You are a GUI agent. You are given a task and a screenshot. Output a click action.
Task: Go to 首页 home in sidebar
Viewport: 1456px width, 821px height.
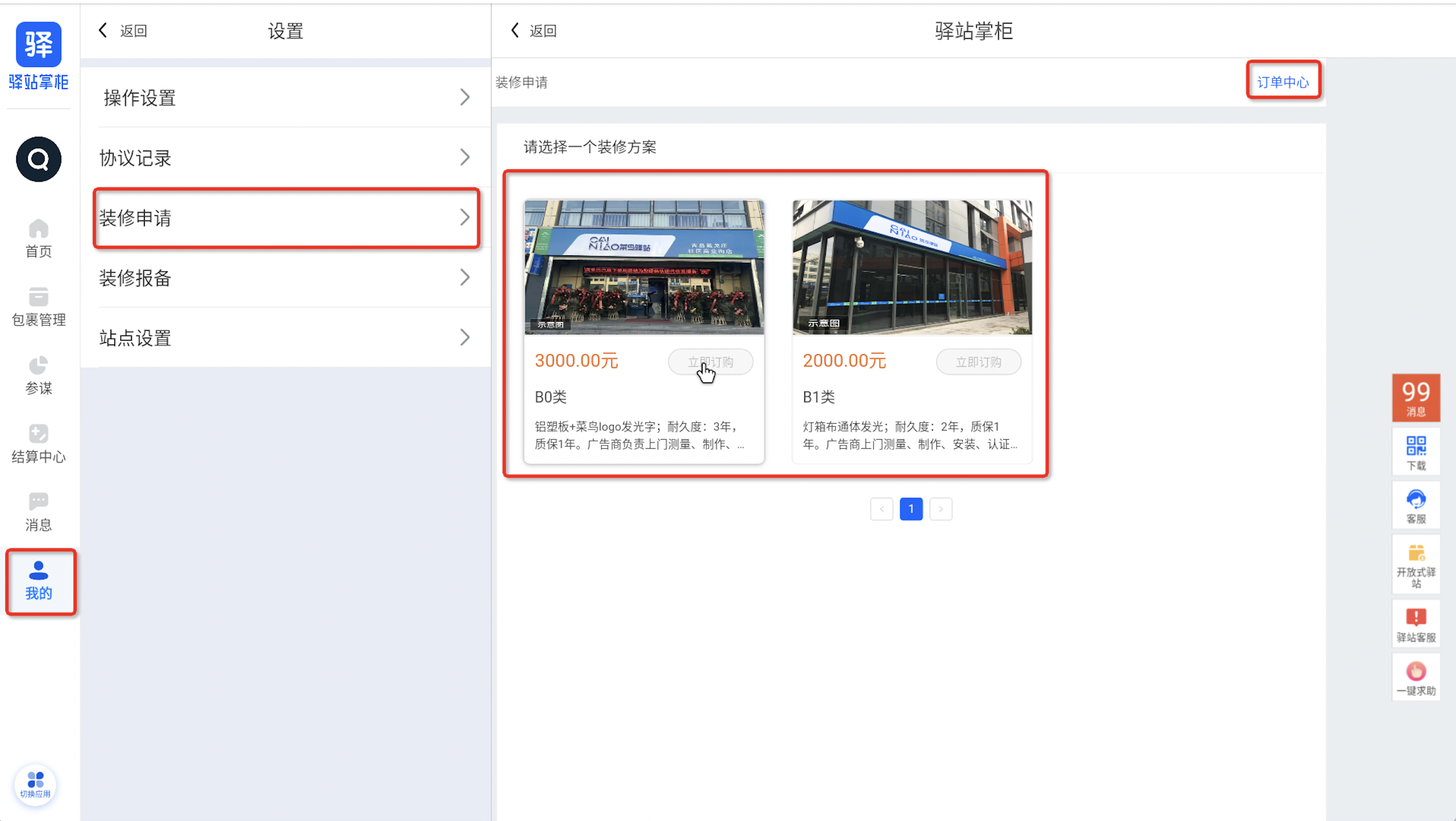38,239
